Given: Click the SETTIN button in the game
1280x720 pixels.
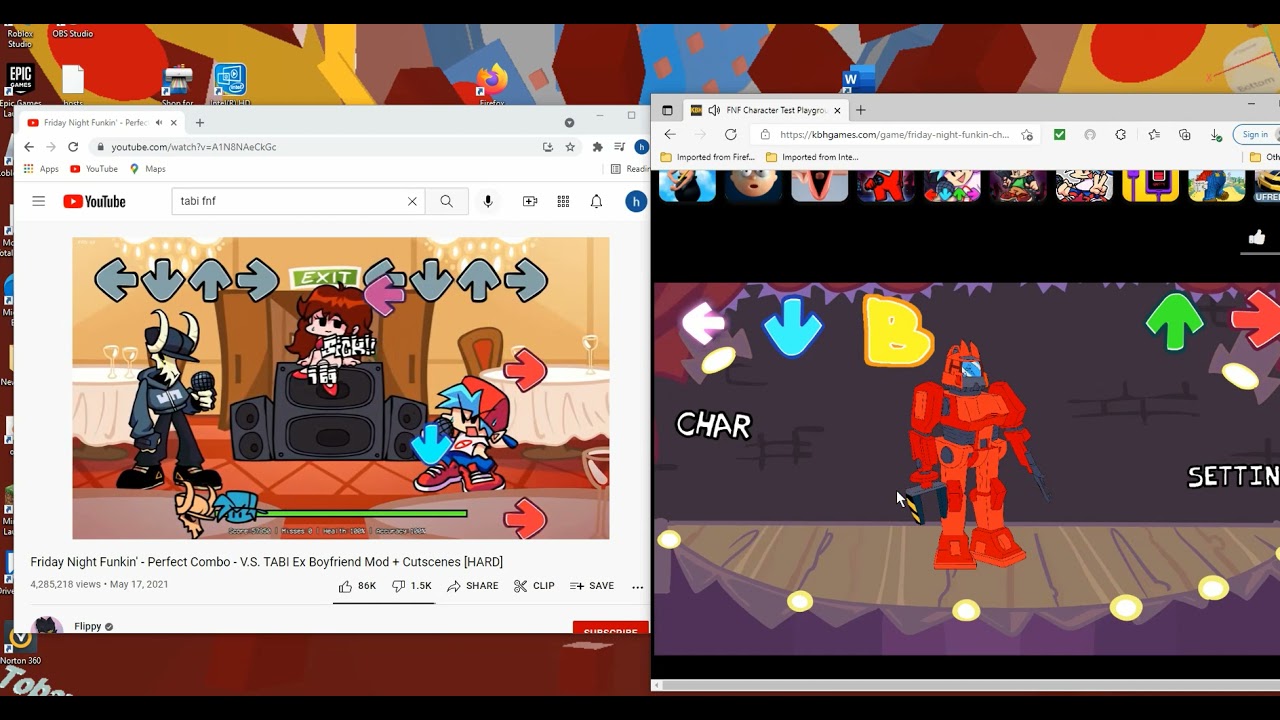Looking at the screenshot, I should click(x=1233, y=476).
